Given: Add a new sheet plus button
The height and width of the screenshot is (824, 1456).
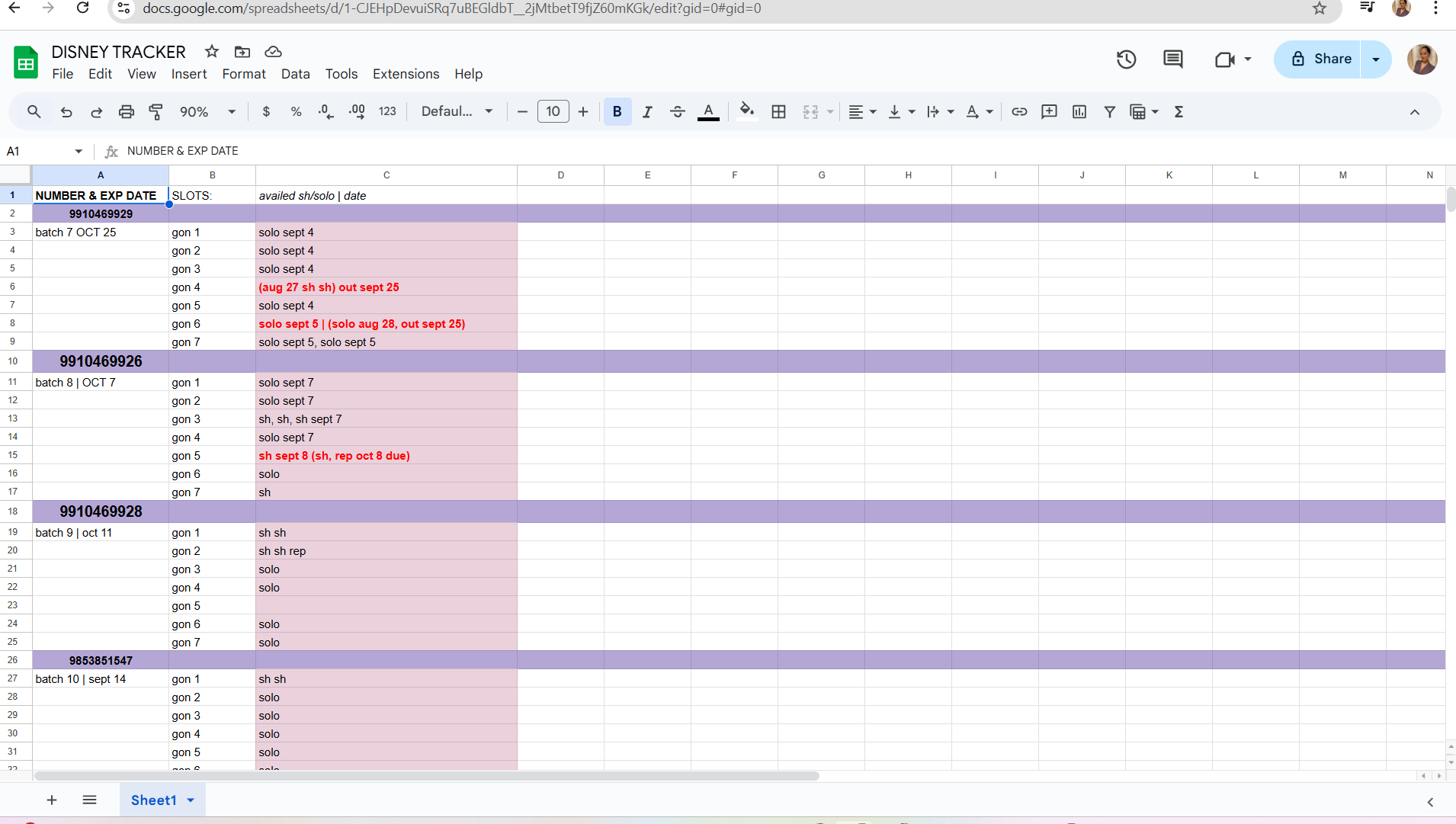Looking at the screenshot, I should pyautogui.click(x=52, y=800).
